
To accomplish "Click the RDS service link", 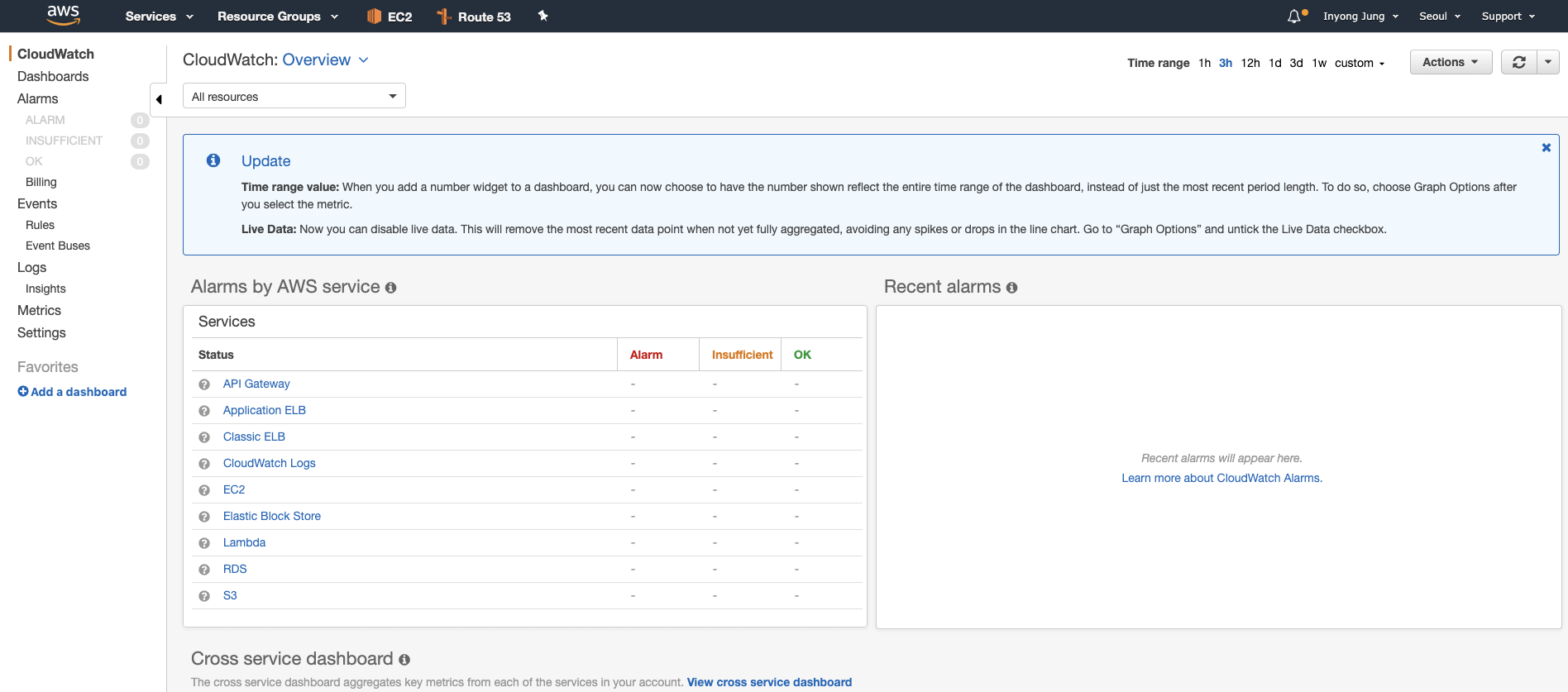I will click(235, 569).
